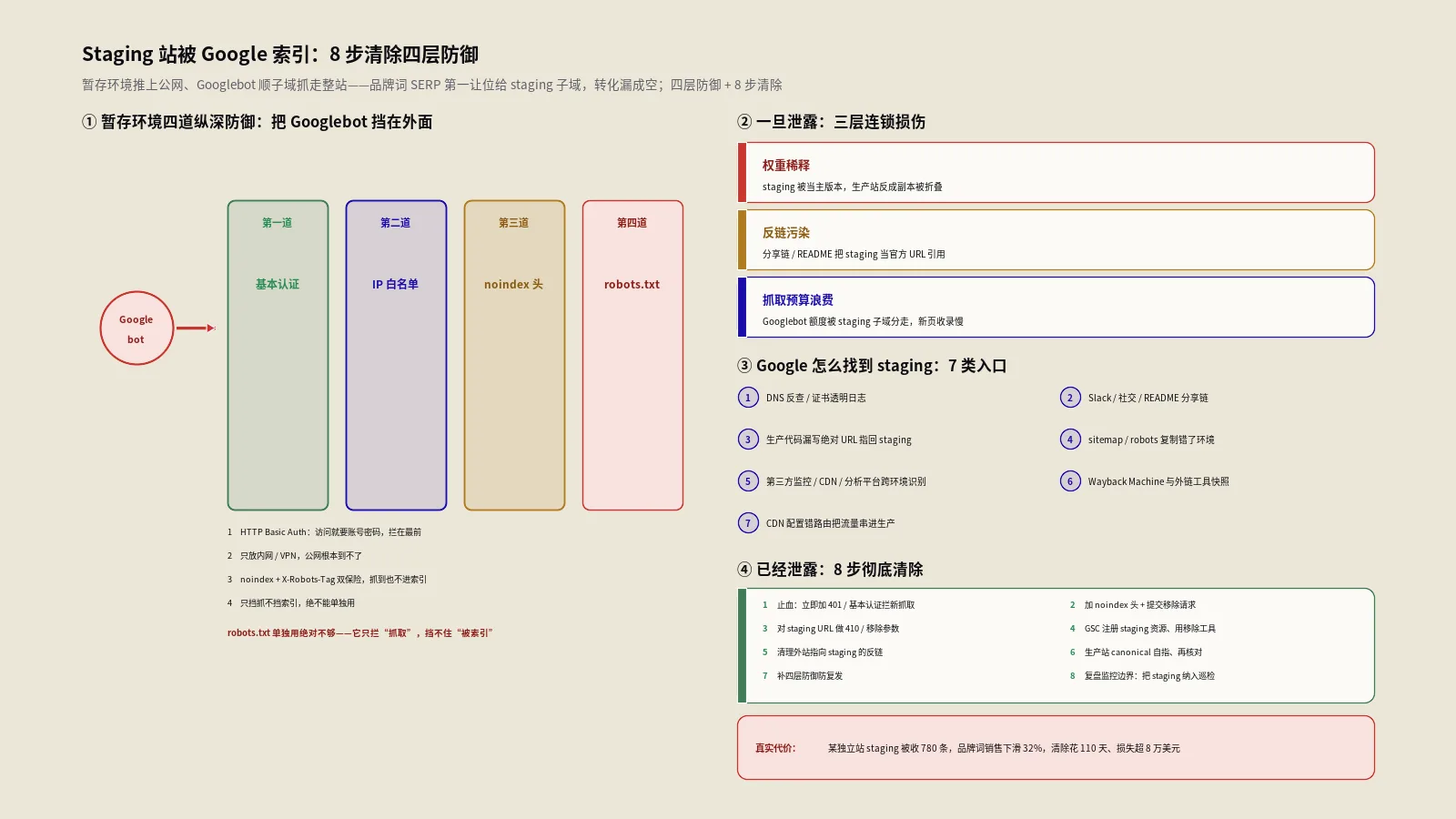Click the '真实代价:' label
The image size is (1456, 819).
tap(775, 748)
